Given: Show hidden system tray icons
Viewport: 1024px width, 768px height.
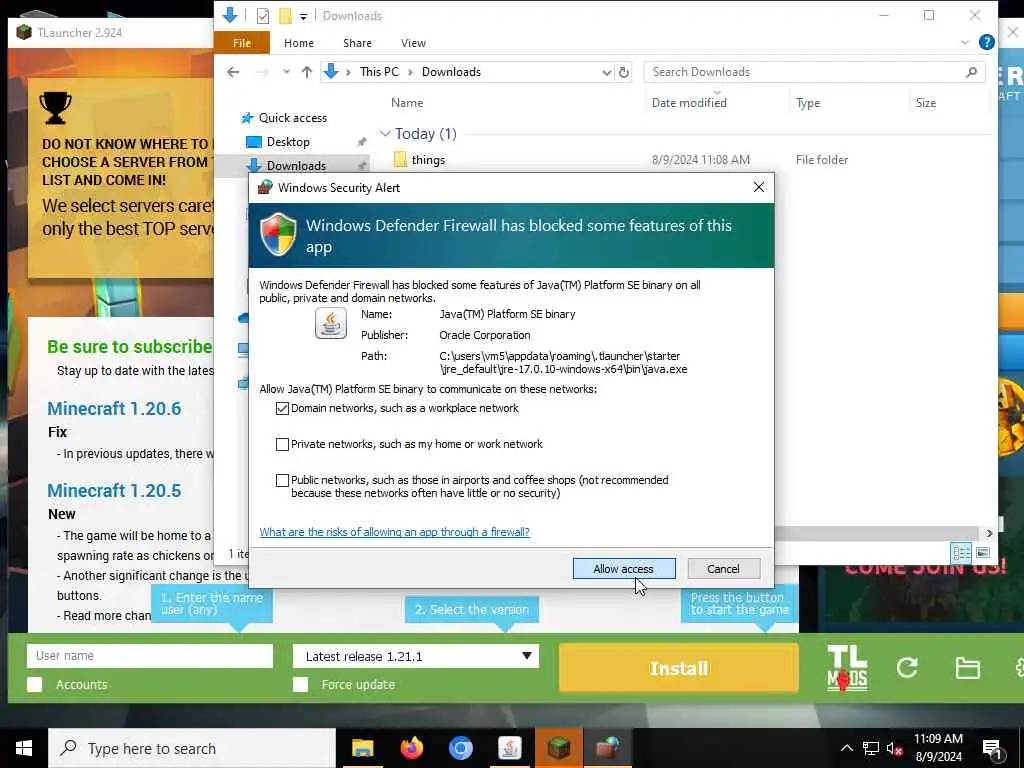Looking at the screenshot, I should 846,748.
